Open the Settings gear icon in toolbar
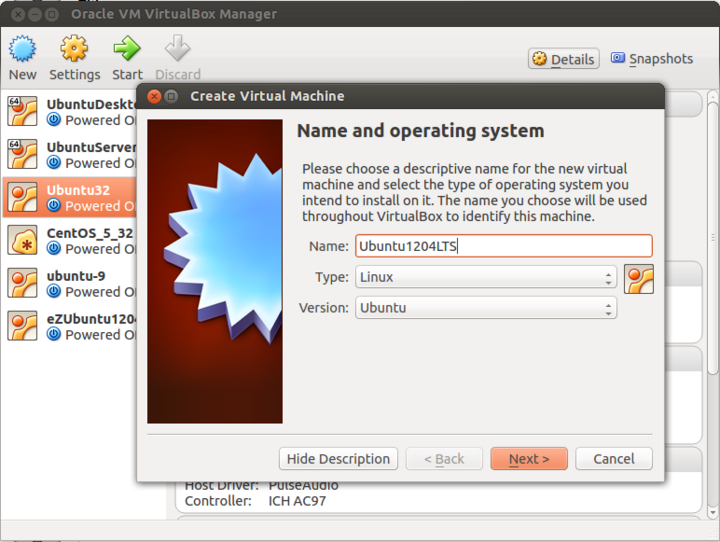The height and width of the screenshot is (542, 720). pyautogui.click(x=74, y=48)
